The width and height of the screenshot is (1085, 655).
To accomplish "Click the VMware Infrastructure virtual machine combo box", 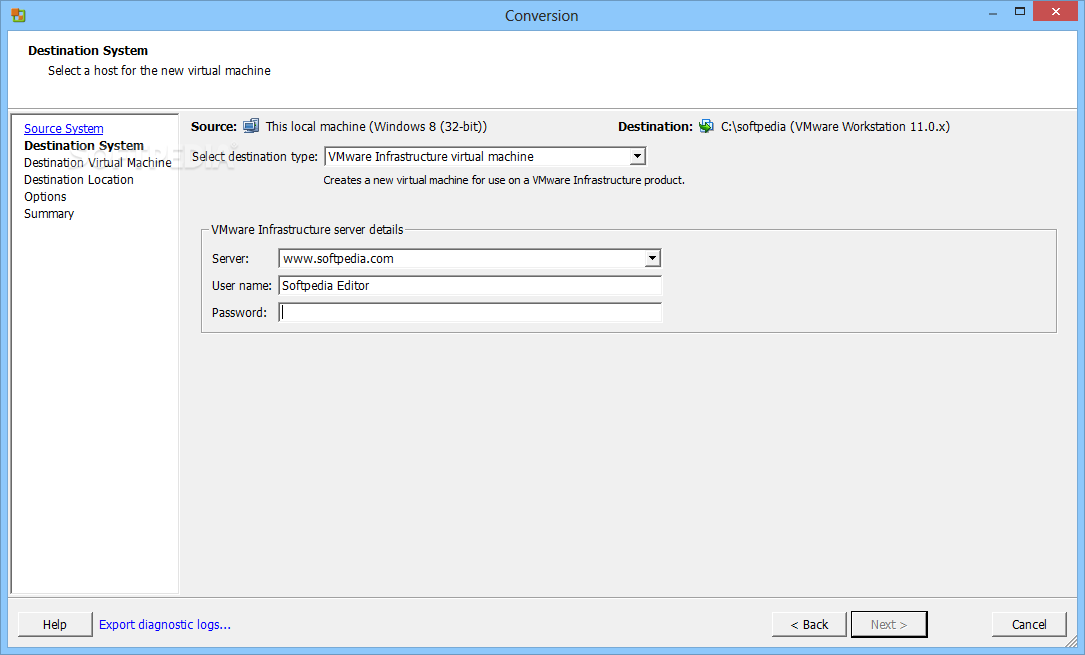I will click(x=484, y=156).
